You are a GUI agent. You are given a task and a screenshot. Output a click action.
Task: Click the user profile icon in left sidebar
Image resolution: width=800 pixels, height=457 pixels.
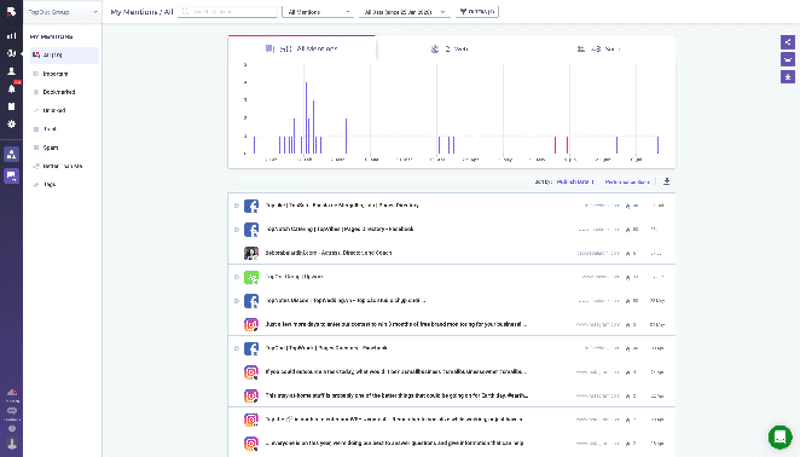(x=11, y=70)
